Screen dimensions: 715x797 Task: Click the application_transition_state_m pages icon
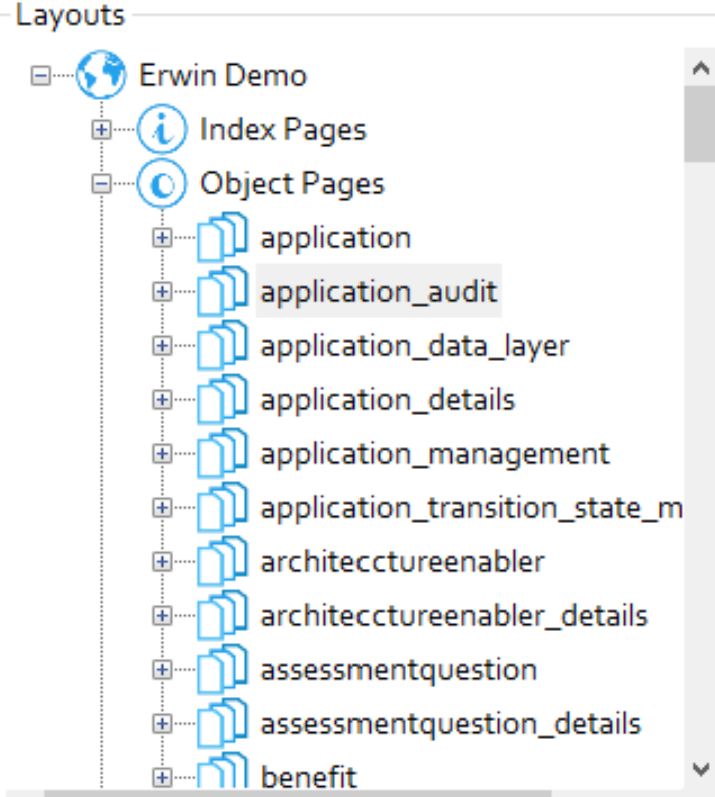pos(223,507)
